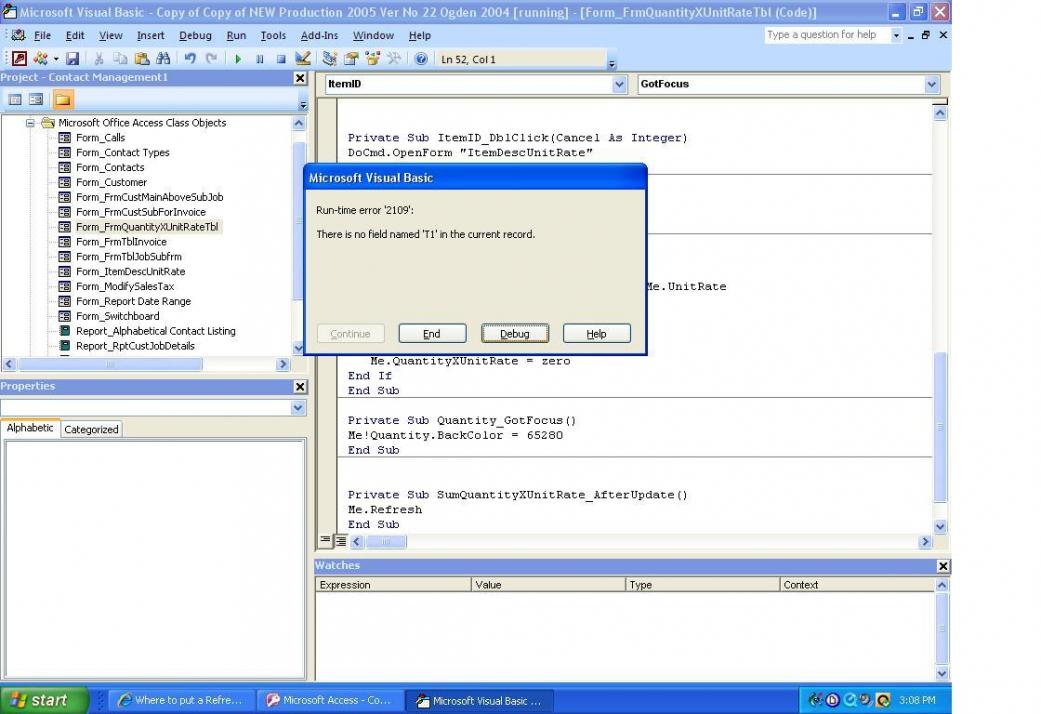Open the Debug menu
1041x714 pixels.
pos(195,35)
